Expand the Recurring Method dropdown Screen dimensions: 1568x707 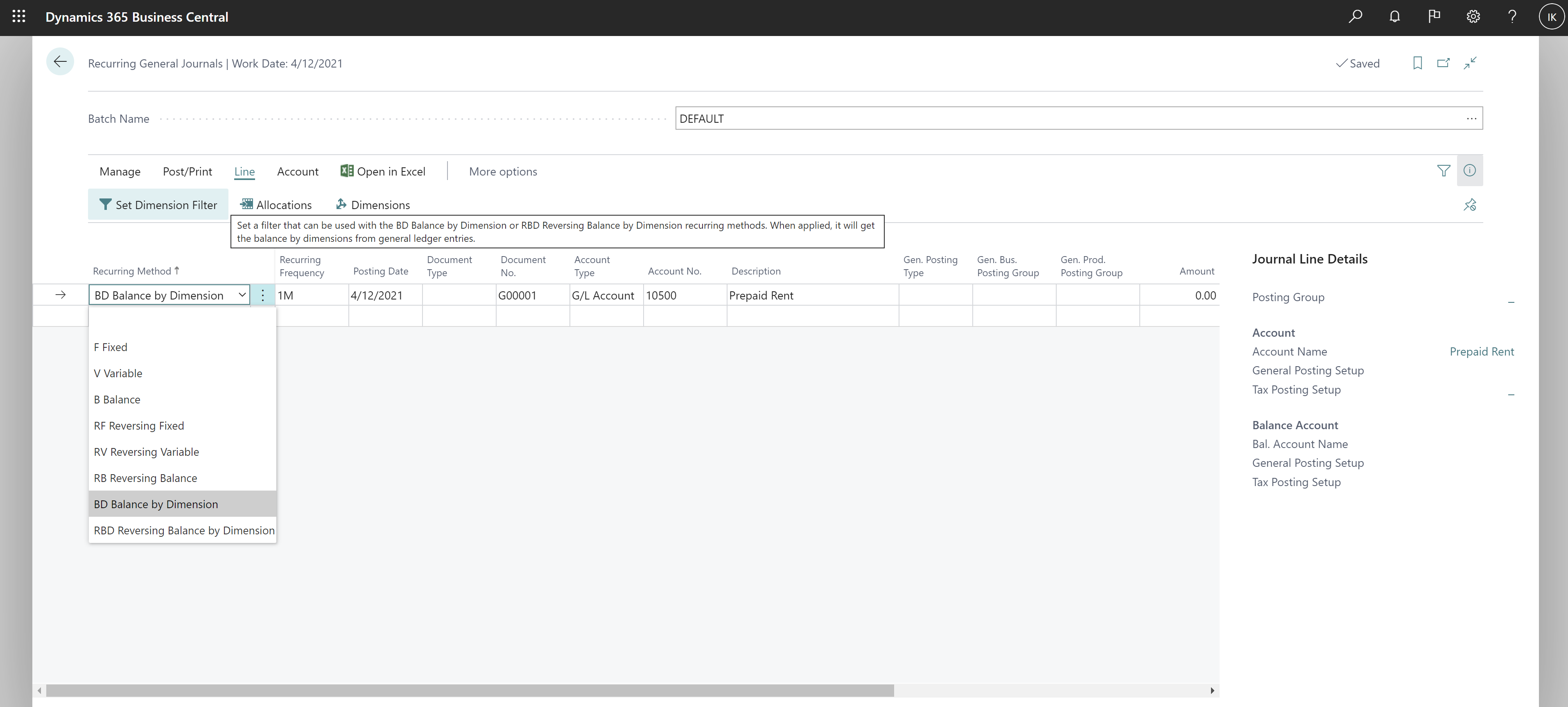(239, 294)
